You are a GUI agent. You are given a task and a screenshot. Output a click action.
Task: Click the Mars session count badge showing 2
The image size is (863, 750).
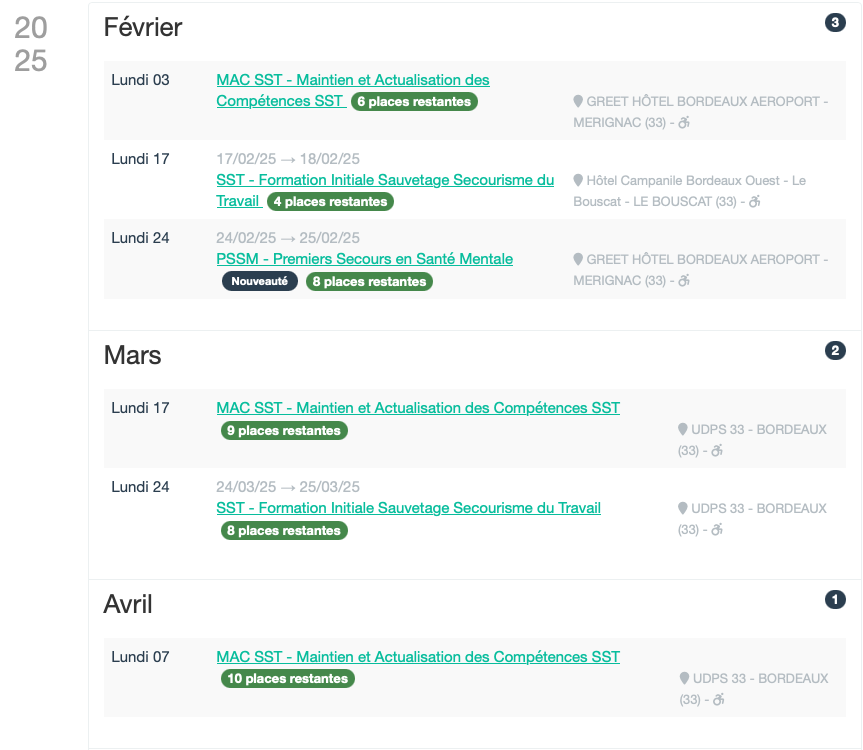tap(835, 351)
